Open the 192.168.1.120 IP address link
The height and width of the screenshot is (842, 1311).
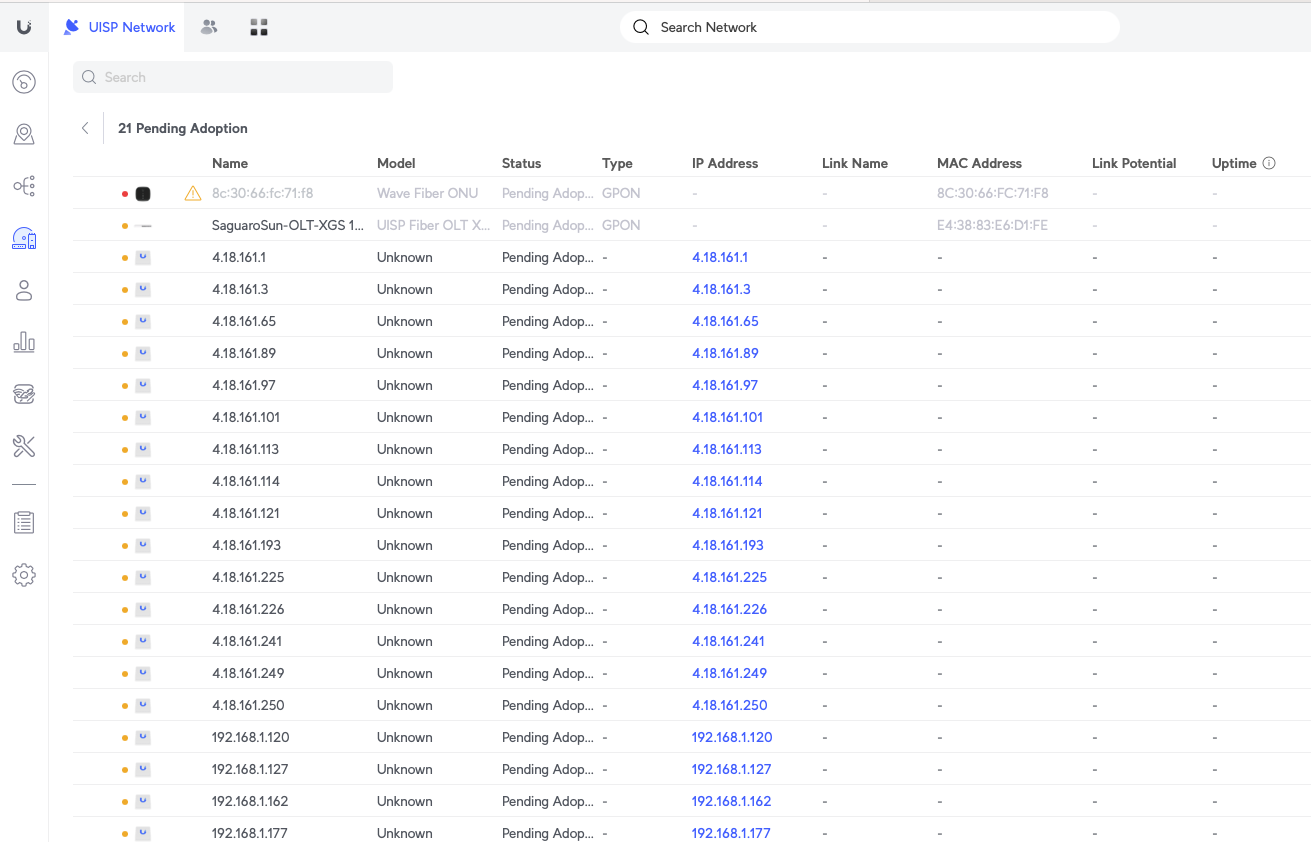731,737
